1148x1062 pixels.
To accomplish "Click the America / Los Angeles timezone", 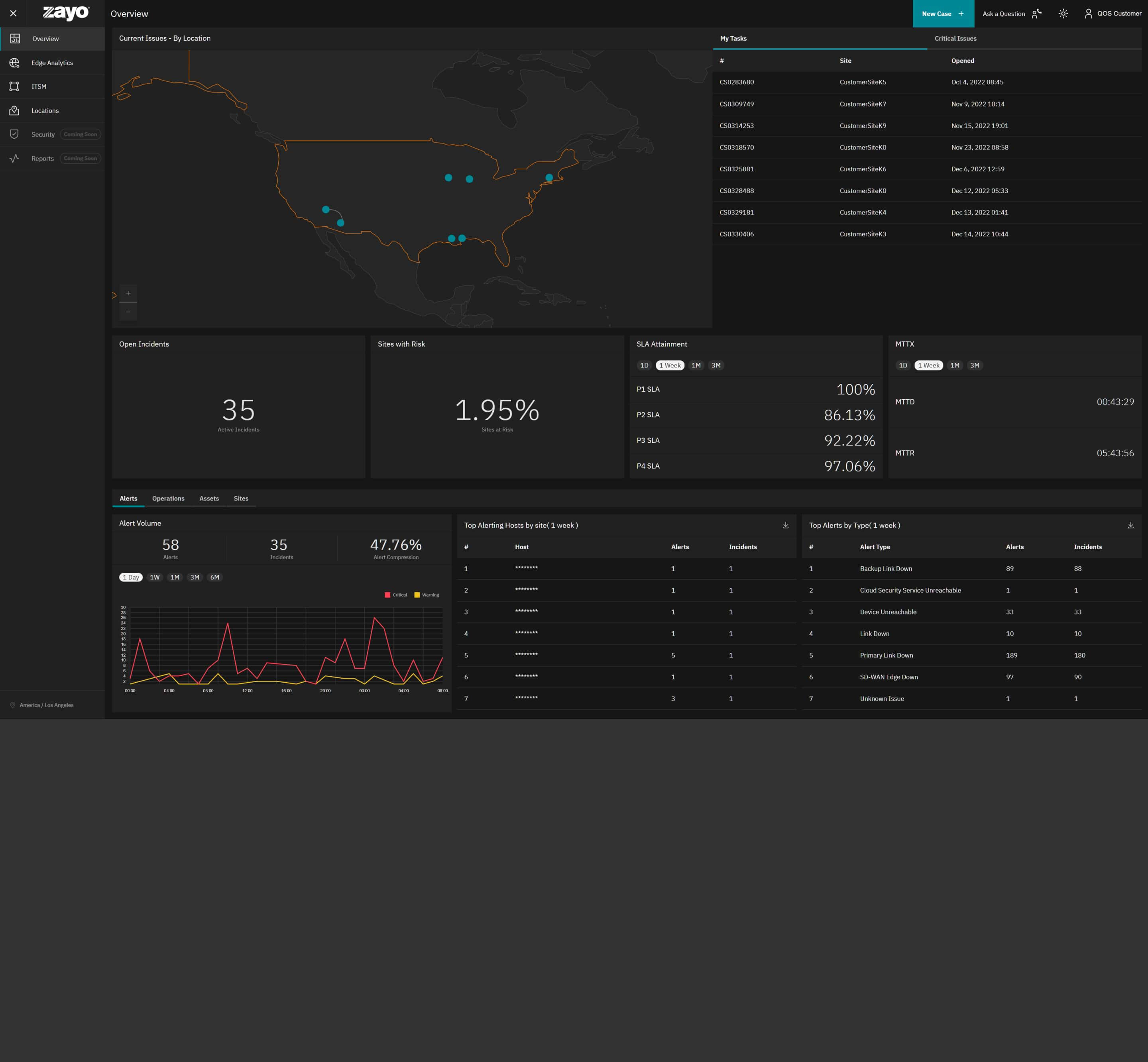I will pyautogui.click(x=47, y=705).
